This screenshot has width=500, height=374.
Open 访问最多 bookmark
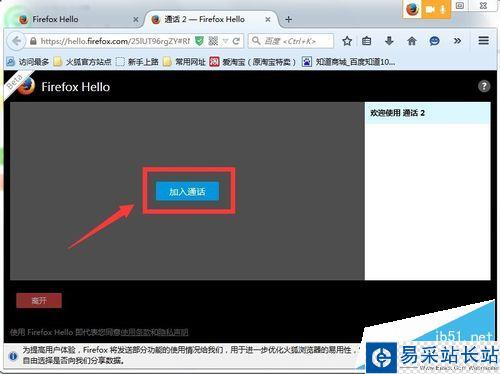click(28, 62)
